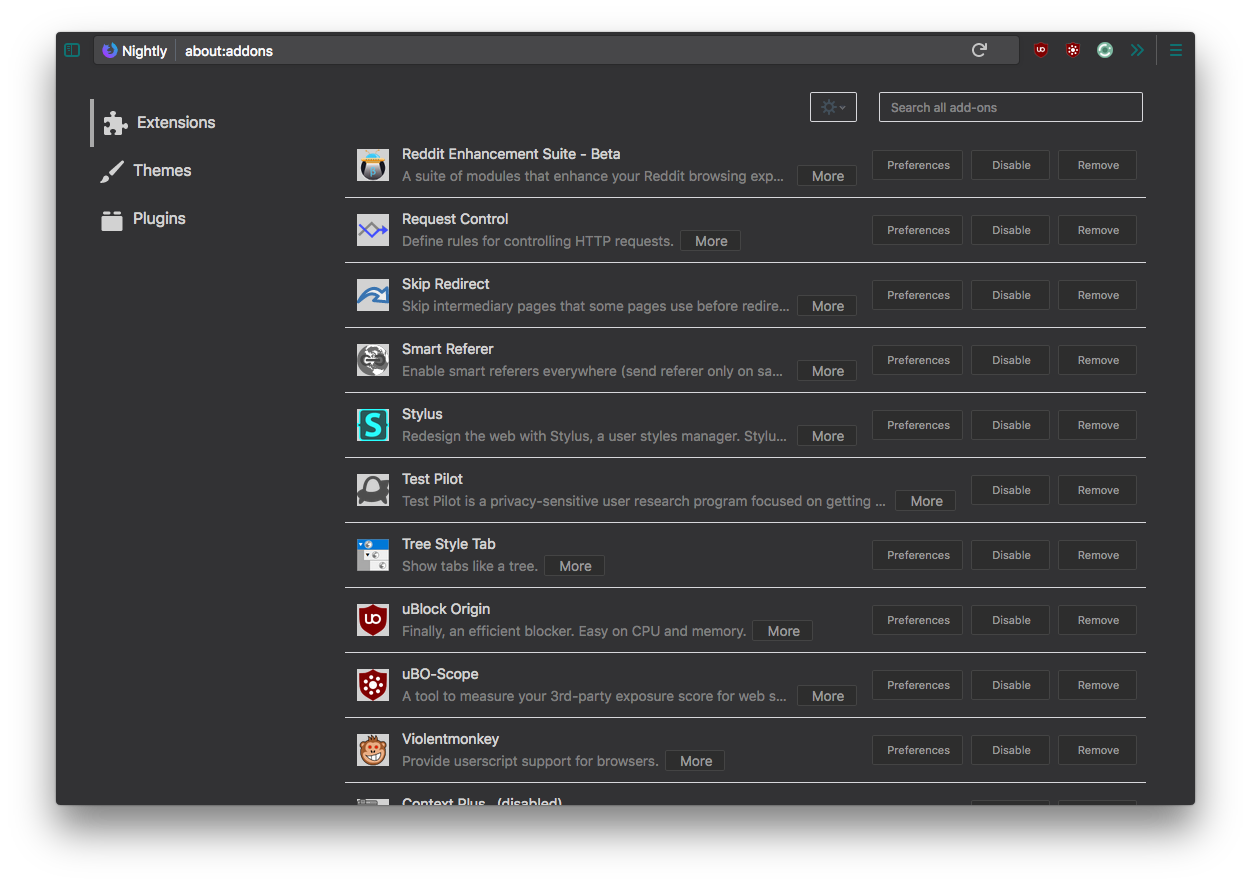This screenshot has height=885, width=1251.
Task: Remove the Skip Redirect extension
Action: pos(1098,295)
